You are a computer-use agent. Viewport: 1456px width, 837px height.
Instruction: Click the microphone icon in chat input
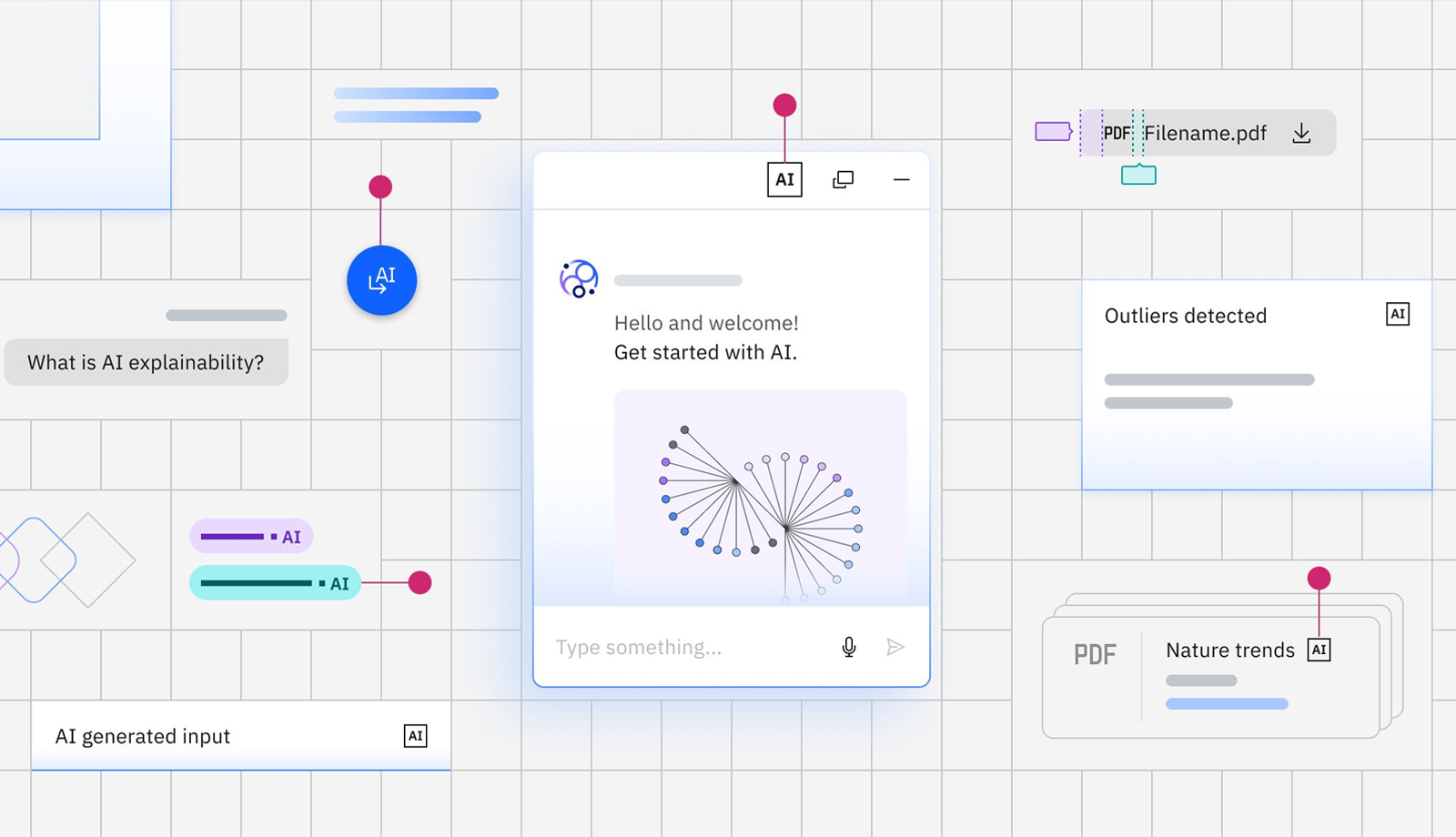click(848, 647)
